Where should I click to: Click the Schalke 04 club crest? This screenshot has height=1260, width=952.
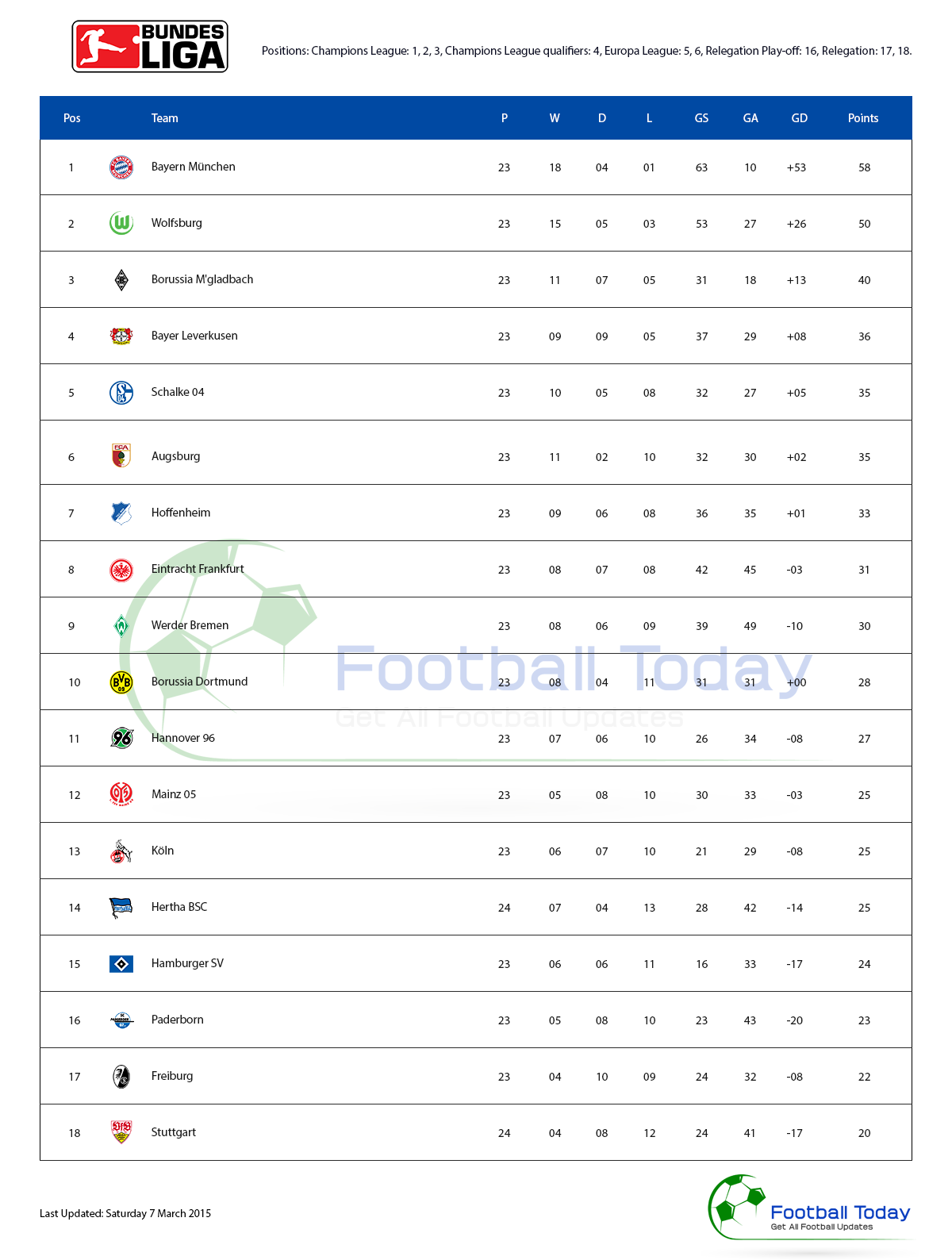(121, 392)
